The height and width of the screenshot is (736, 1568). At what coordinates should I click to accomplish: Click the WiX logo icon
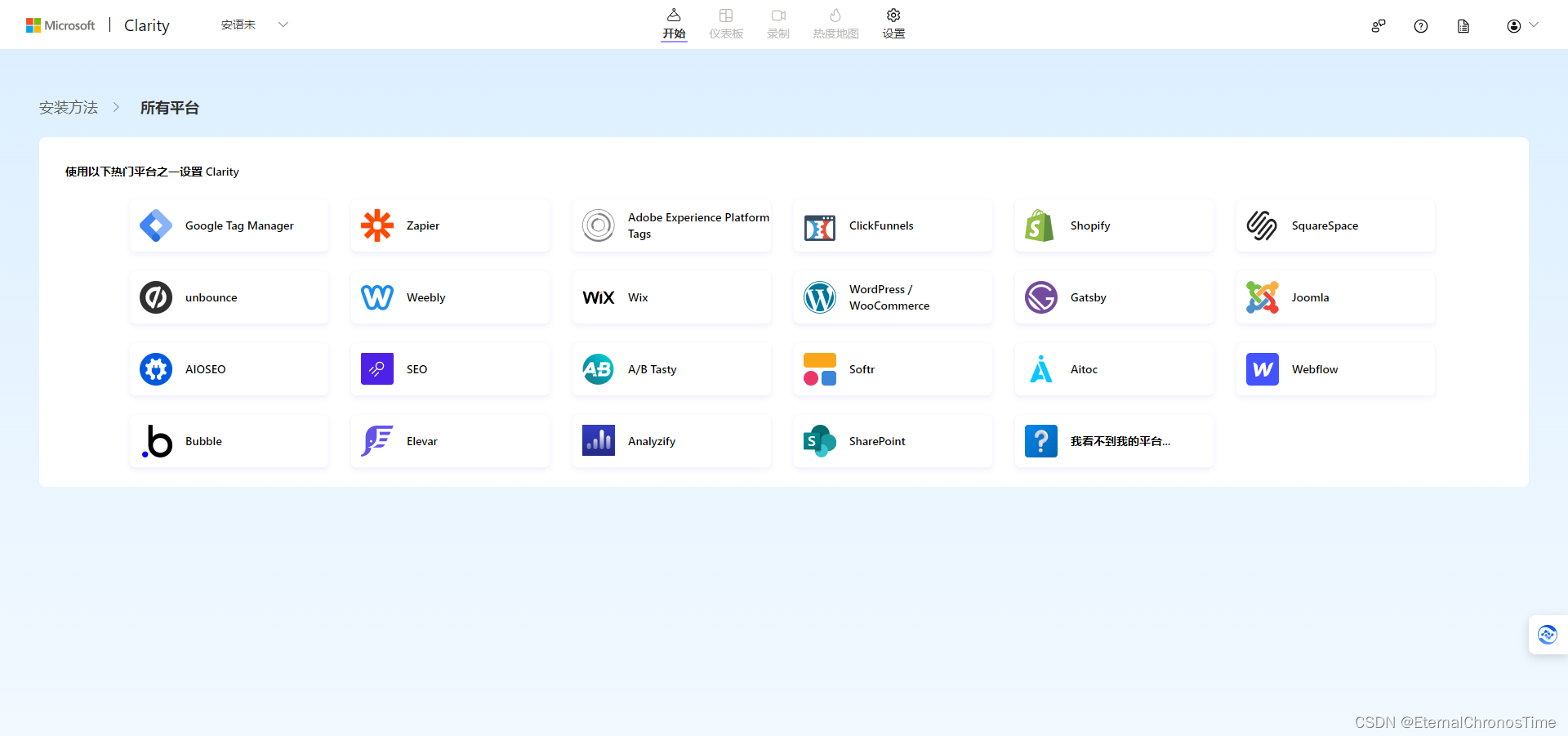tap(599, 297)
